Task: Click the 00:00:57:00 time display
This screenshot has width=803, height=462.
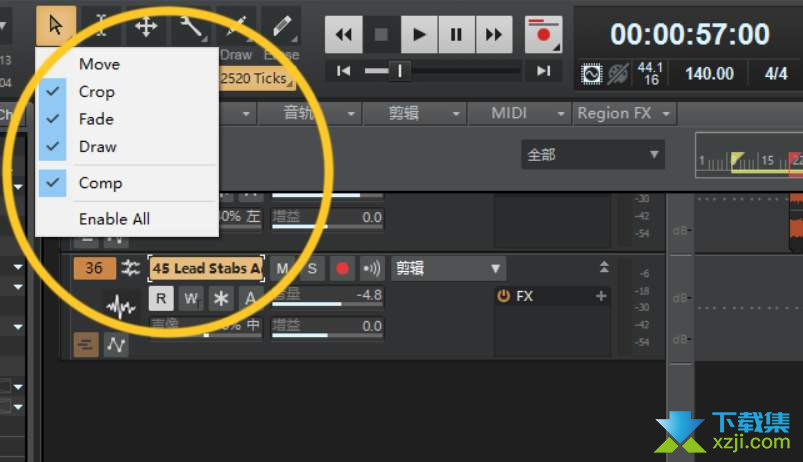Action: (689, 34)
